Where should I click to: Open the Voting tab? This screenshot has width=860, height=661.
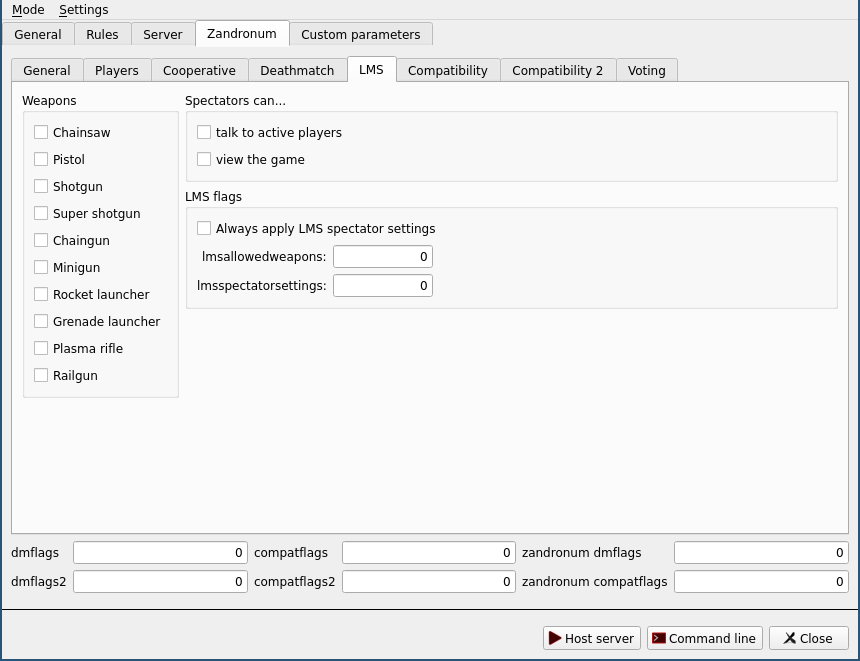click(x=646, y=71)
